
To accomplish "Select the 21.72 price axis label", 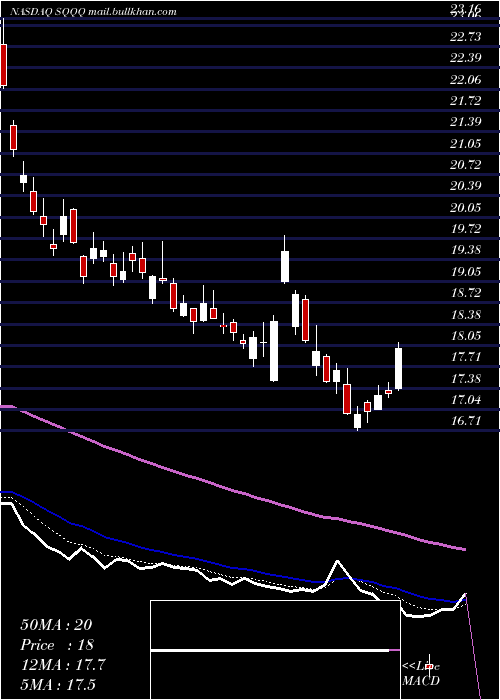I will [466, 101].
